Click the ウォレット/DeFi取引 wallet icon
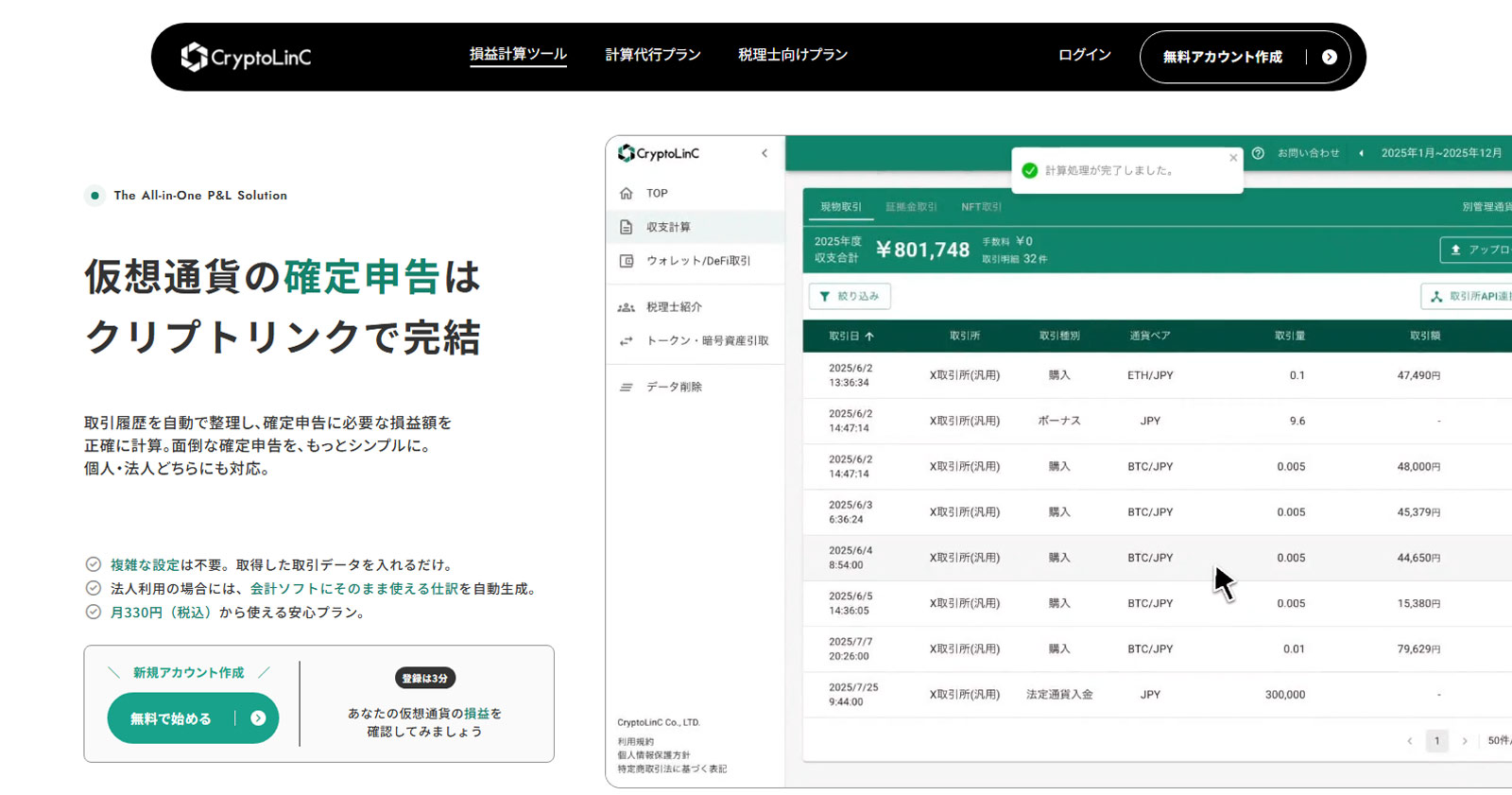 coord(626,261)
